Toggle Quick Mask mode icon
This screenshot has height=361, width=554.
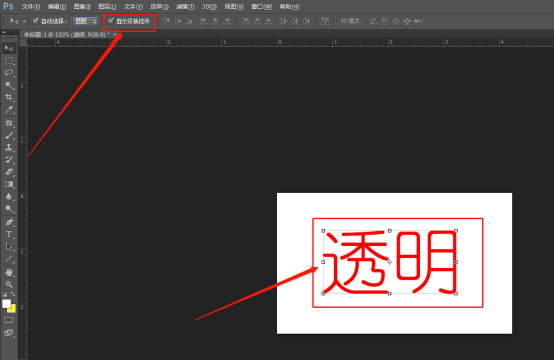[8, 320]
